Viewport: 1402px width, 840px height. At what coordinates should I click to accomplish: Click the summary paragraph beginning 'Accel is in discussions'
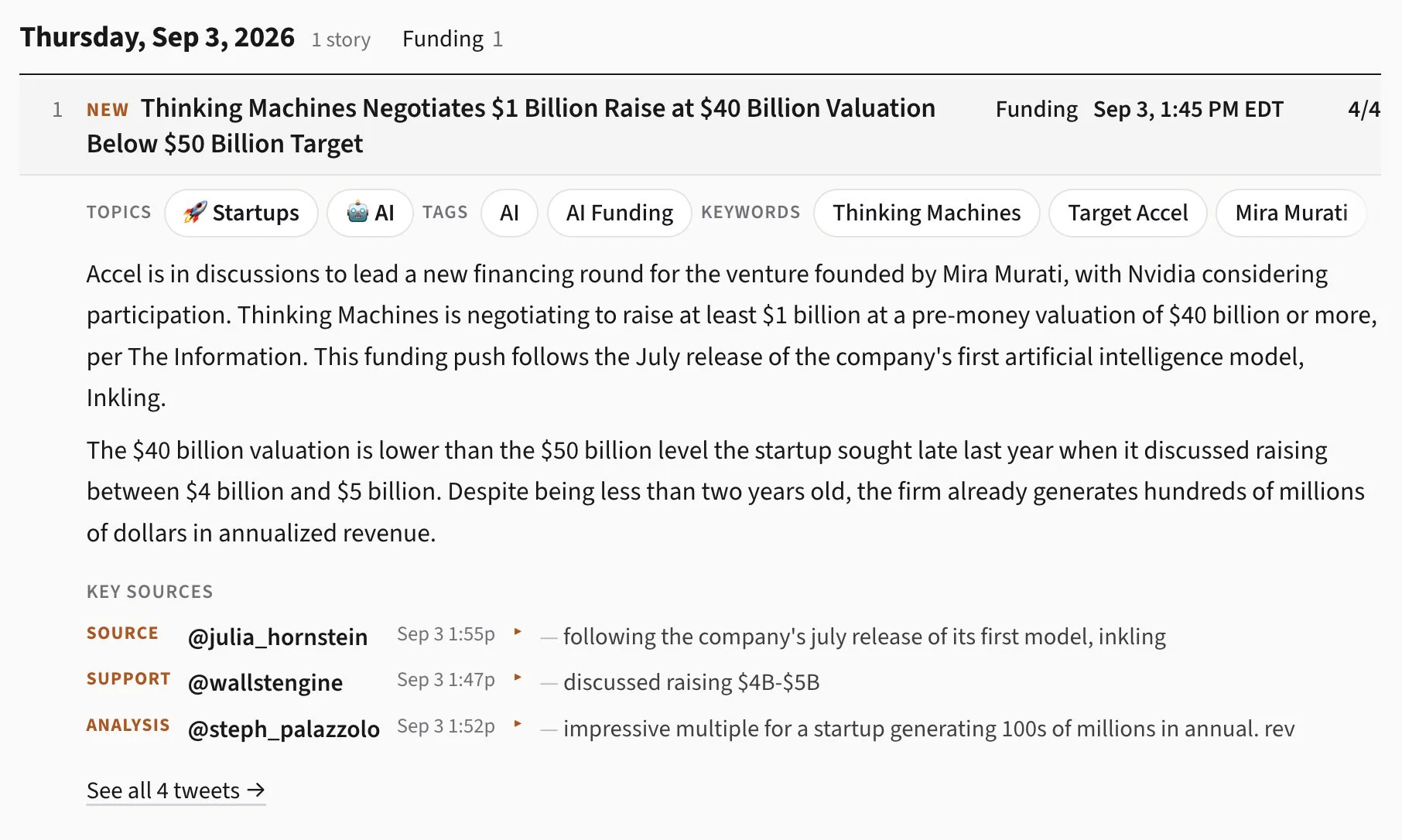(731, 336)
